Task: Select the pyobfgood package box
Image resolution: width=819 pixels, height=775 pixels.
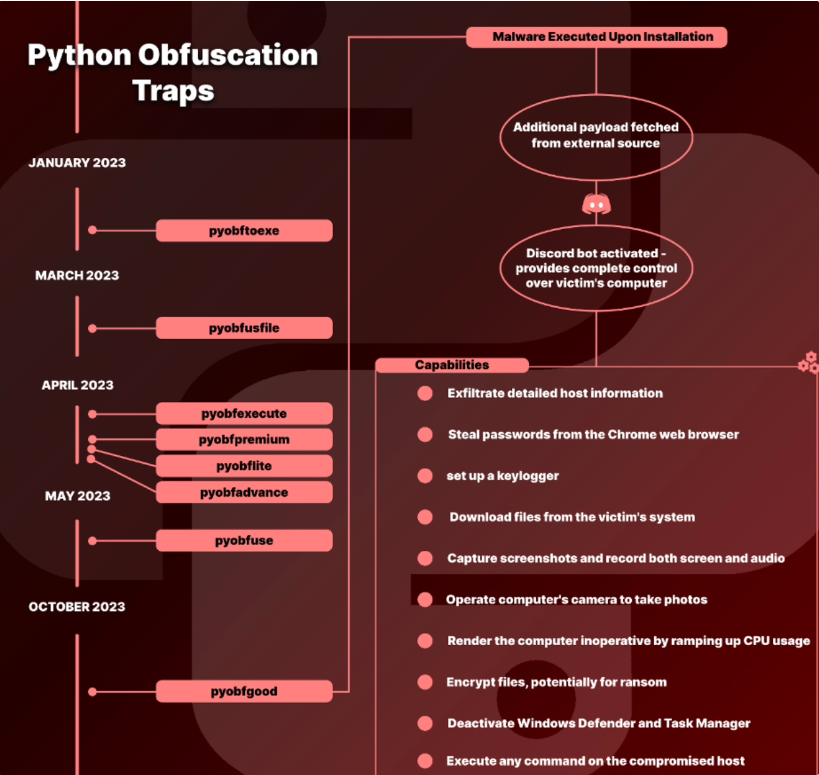Action: (x=244, y=691)
